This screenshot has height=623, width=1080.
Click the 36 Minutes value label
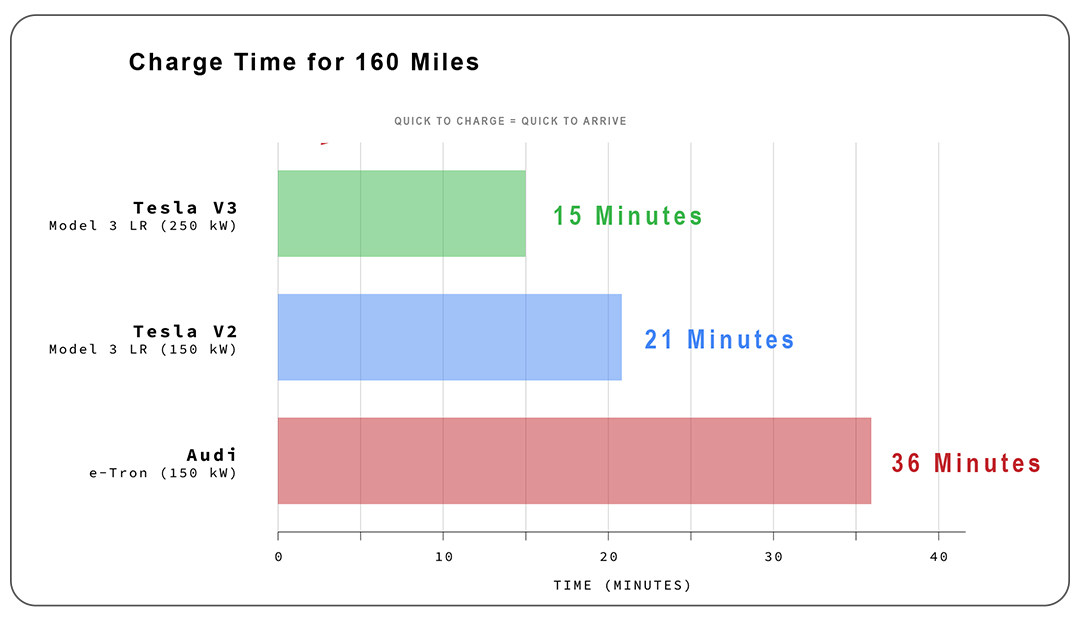coord(966,464)
